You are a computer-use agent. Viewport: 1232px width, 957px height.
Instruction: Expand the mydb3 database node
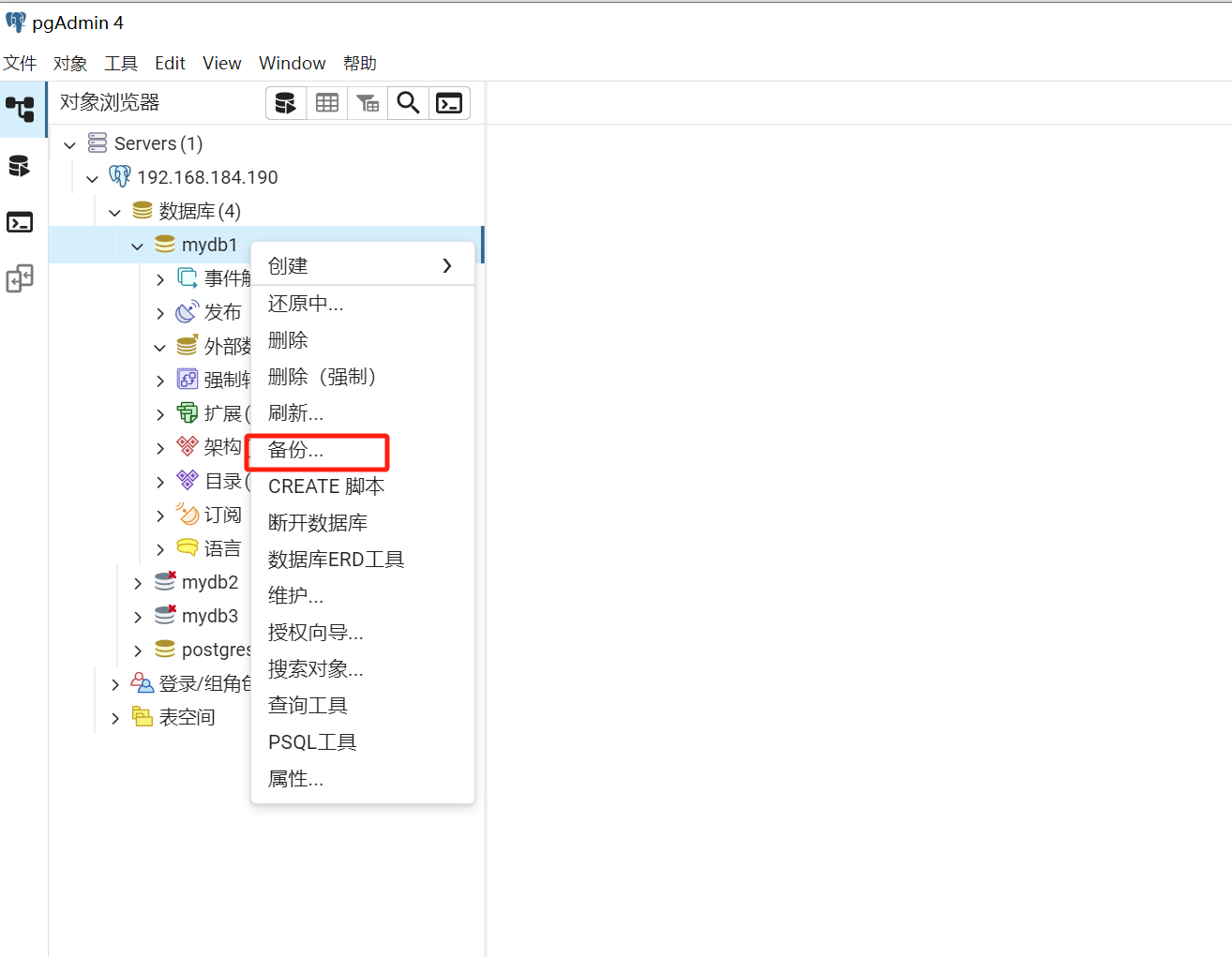click(137, 617)
